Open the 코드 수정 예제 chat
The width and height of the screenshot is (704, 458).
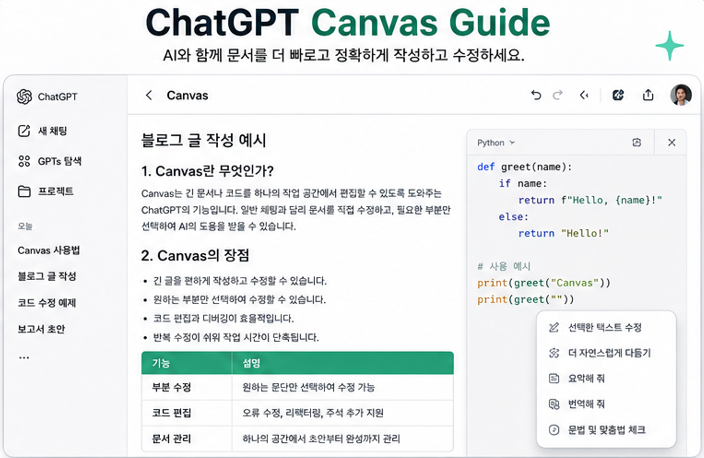coord(47,303)
